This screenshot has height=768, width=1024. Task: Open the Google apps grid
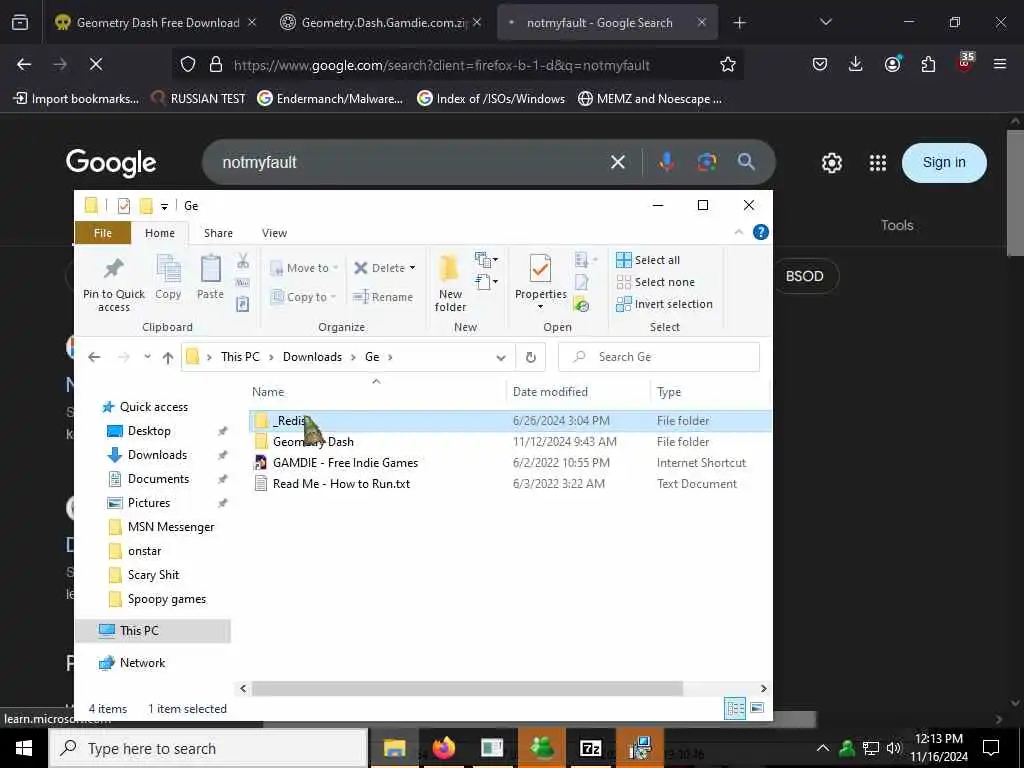(878, 163)
